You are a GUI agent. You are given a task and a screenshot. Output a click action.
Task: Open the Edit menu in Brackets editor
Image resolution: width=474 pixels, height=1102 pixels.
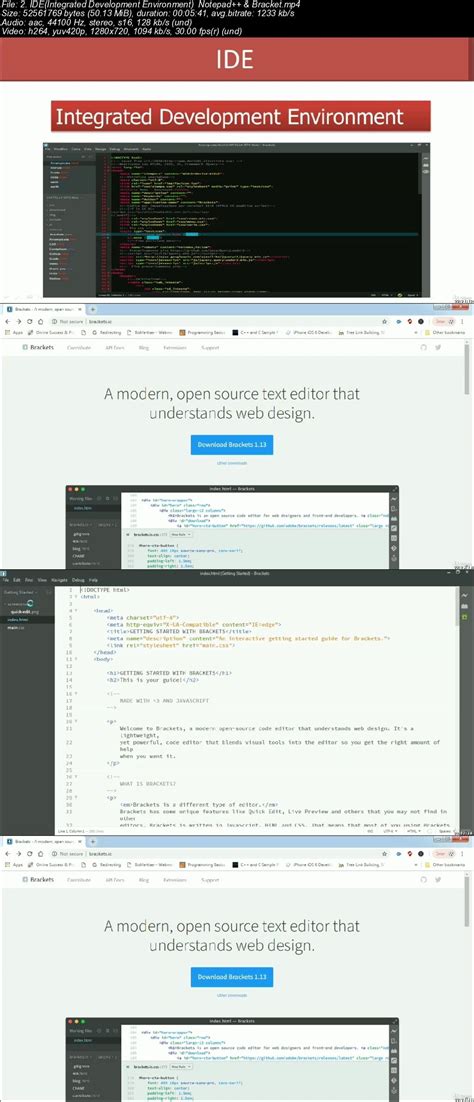(17, 580)
